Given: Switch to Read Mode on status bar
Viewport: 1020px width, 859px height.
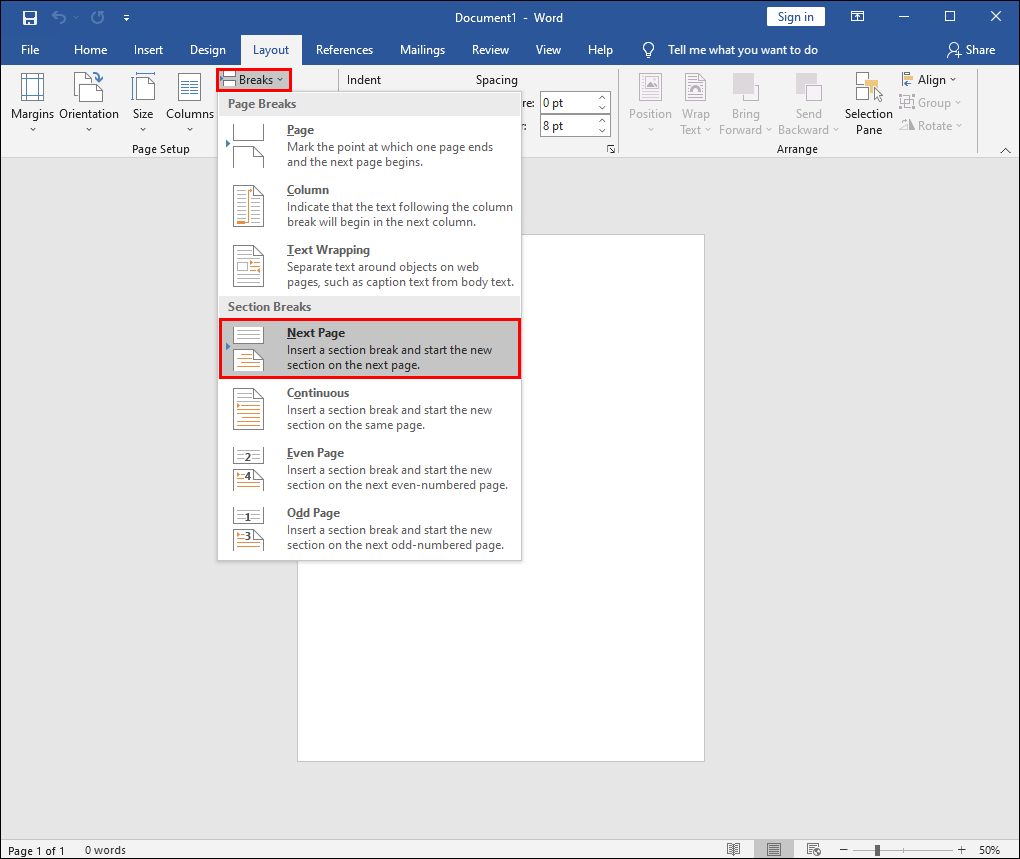Looking at the screenshot, I should pyautogui.click(x=735, y=848).
